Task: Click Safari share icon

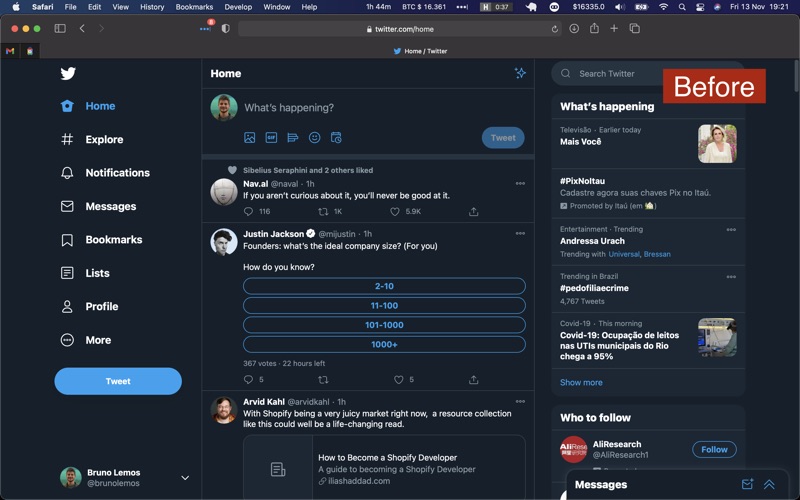Action: [594, 29]
